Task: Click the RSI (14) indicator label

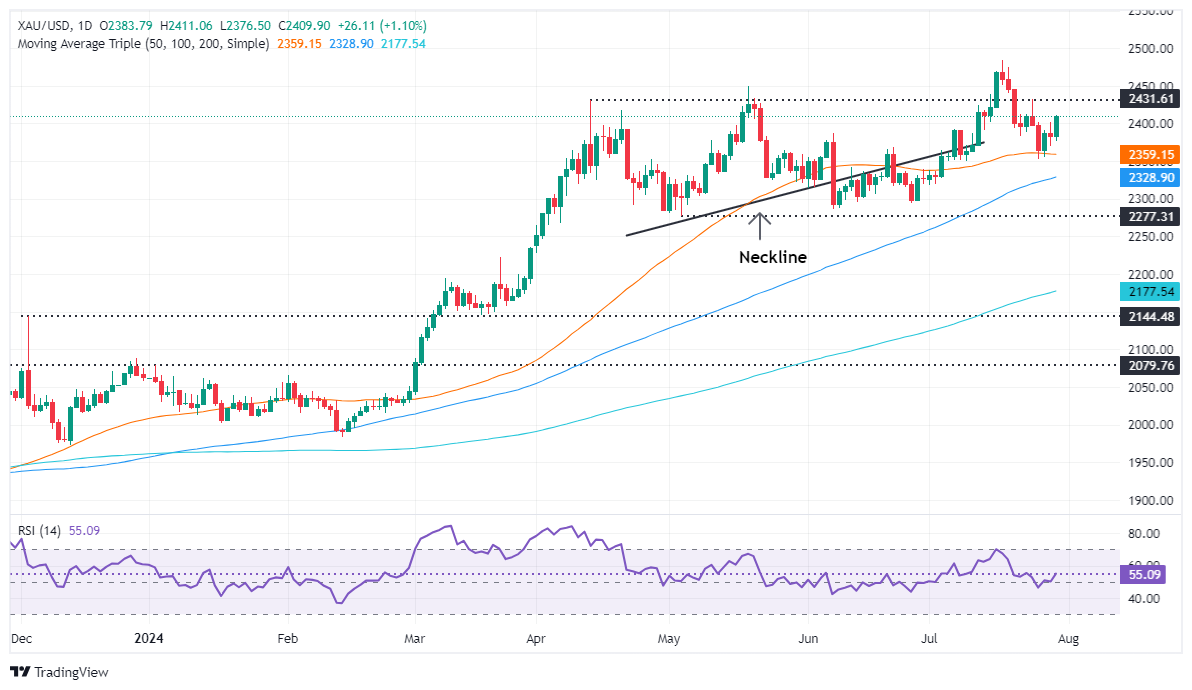Action: tap(39, 530)
